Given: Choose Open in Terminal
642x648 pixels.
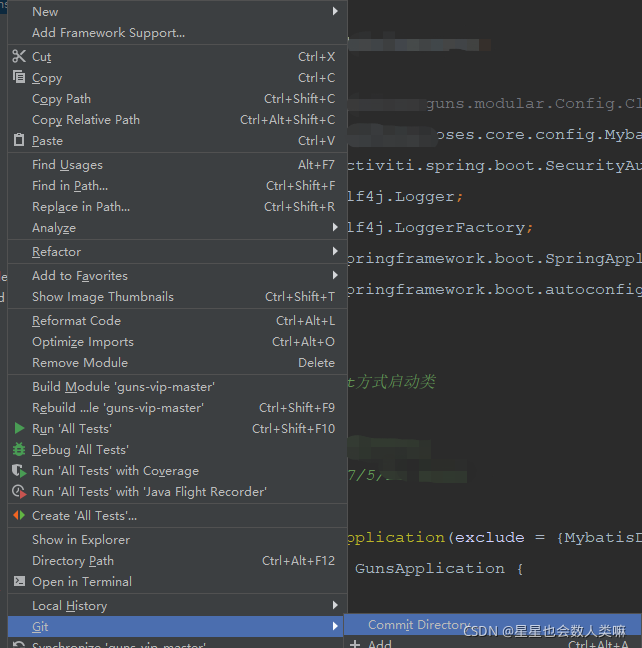Looking at the screenshot, I should (177, 581).
